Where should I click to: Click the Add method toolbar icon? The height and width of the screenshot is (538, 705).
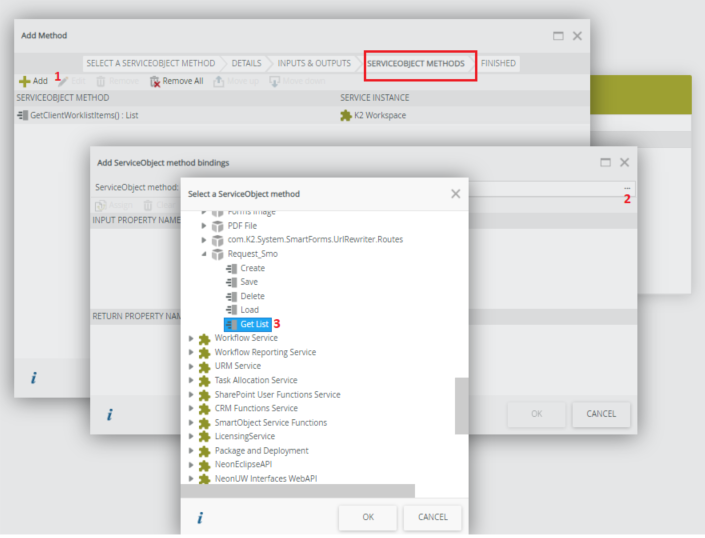point(24,81)
